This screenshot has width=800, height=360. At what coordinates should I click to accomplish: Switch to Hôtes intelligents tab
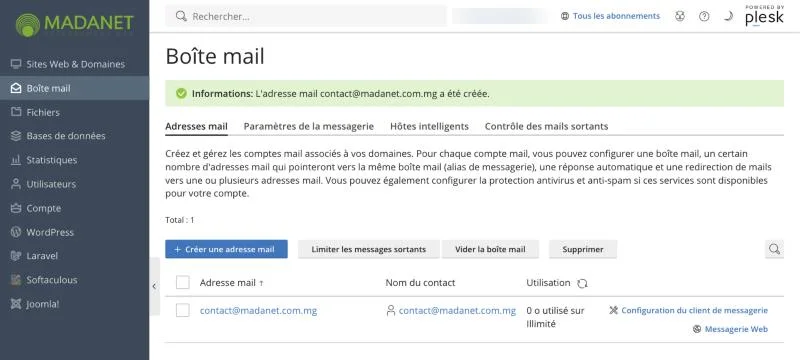[429, 126]
